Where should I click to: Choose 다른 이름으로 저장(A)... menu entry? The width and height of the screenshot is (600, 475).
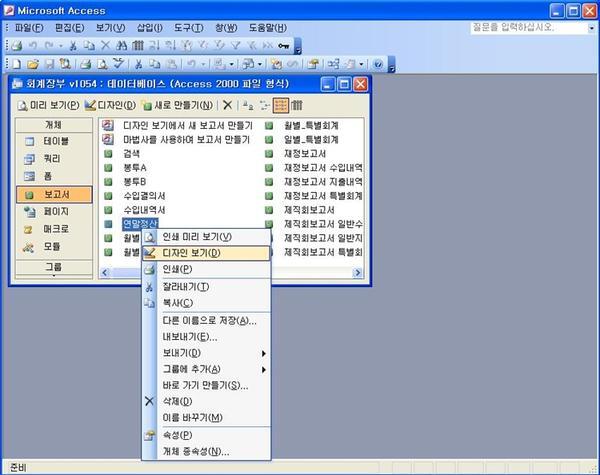tap(206, 320)
